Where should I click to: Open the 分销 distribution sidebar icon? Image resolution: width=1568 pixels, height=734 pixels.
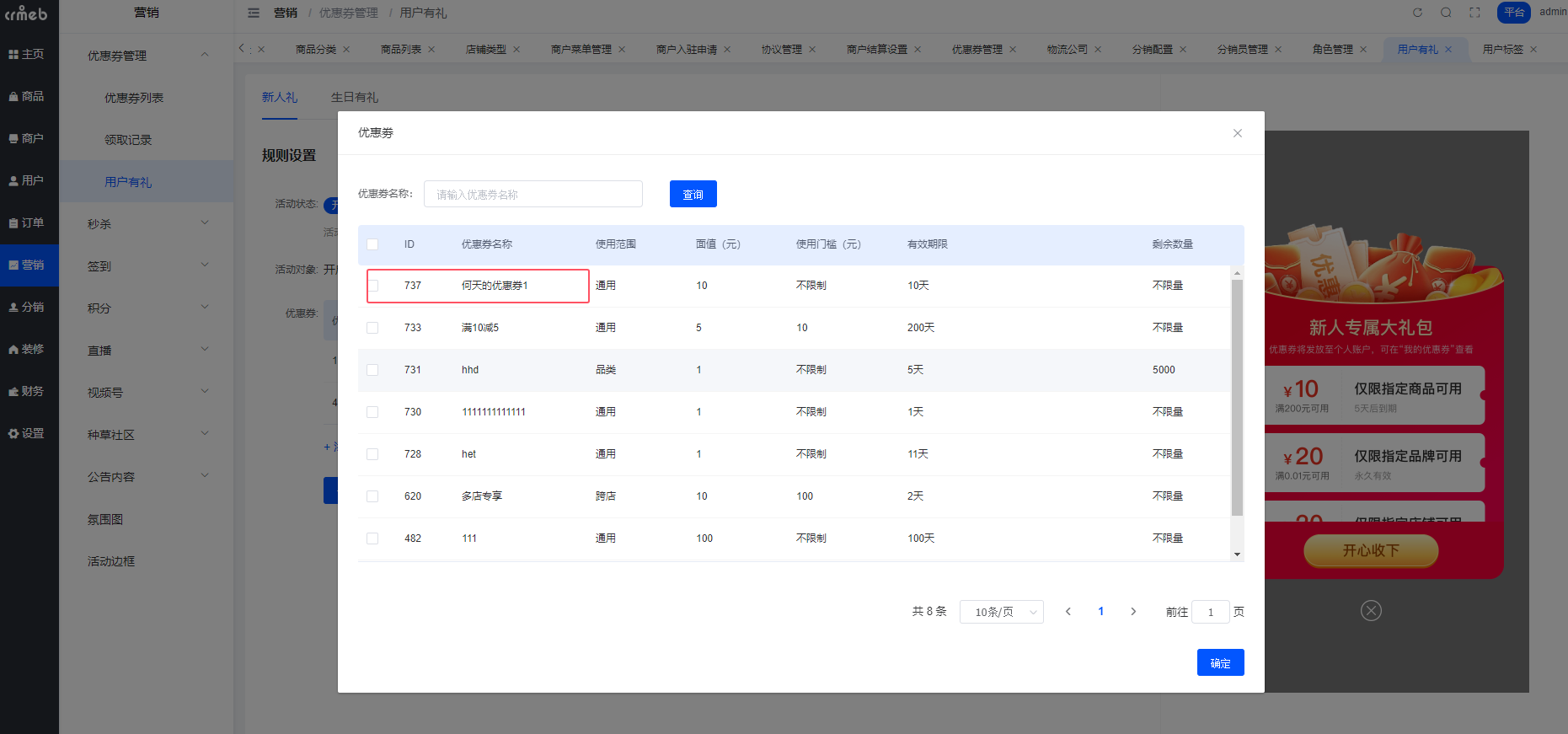[26, 307]
